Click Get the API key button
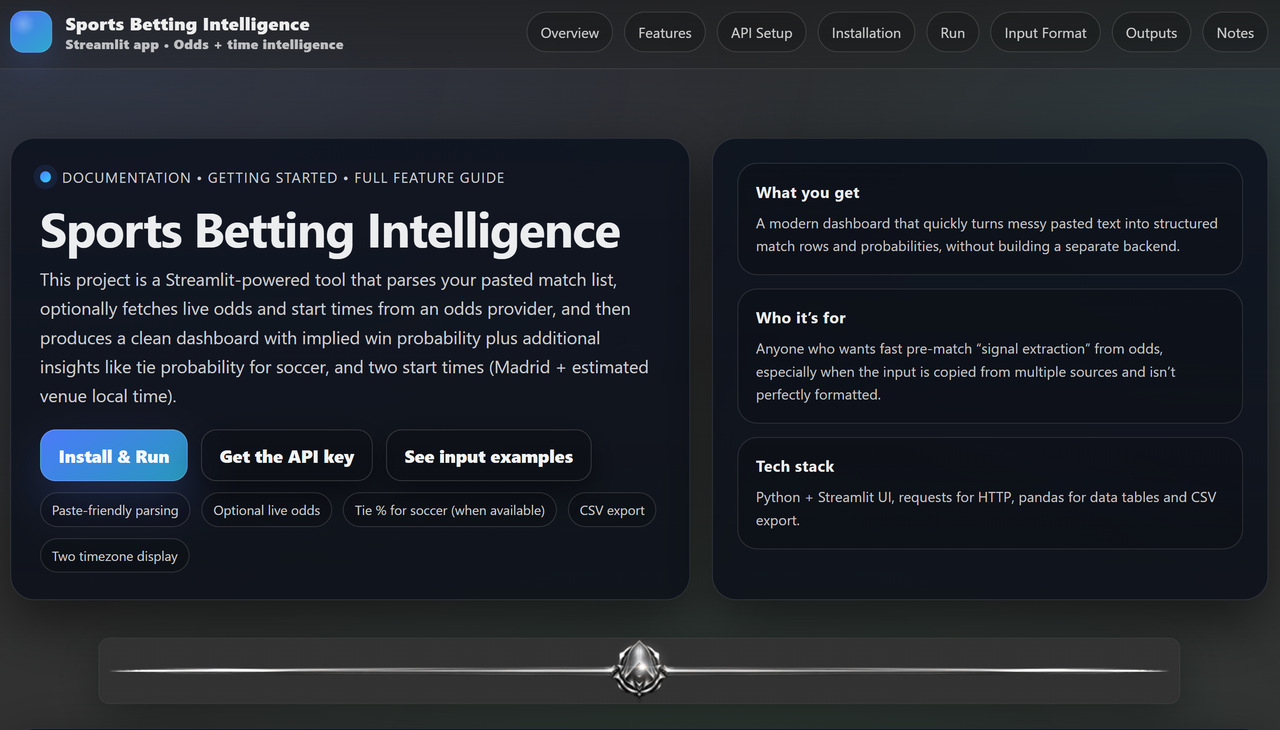 (287, 456)
